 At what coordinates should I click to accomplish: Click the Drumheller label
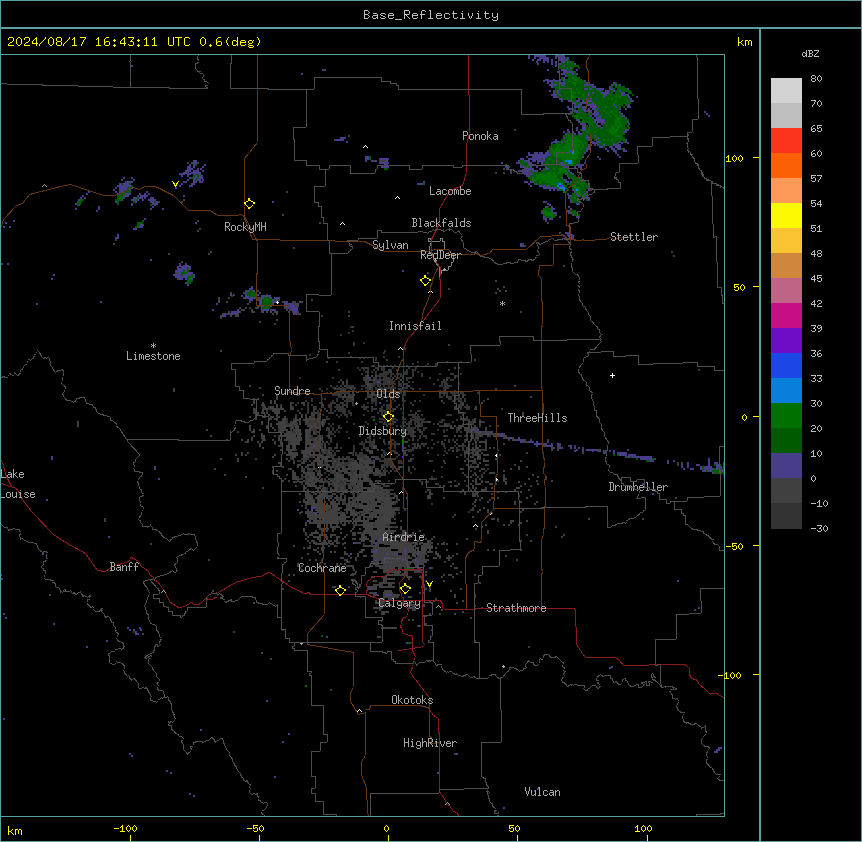(x=638, y=487)
